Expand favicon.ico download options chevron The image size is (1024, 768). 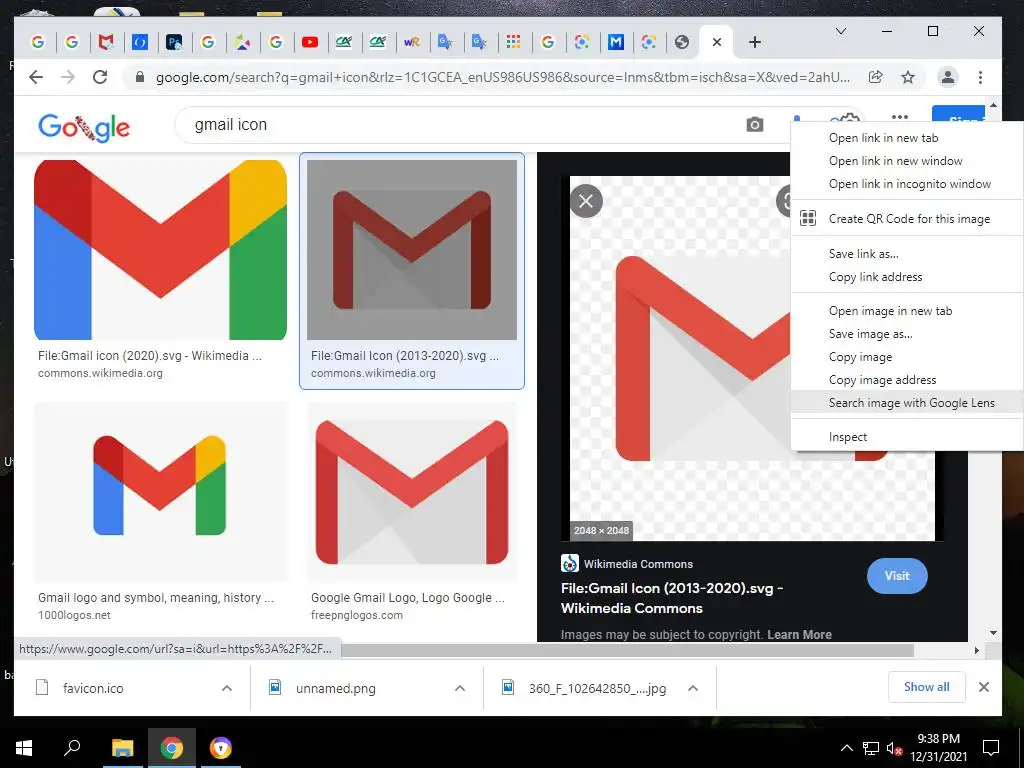point(227,688)
